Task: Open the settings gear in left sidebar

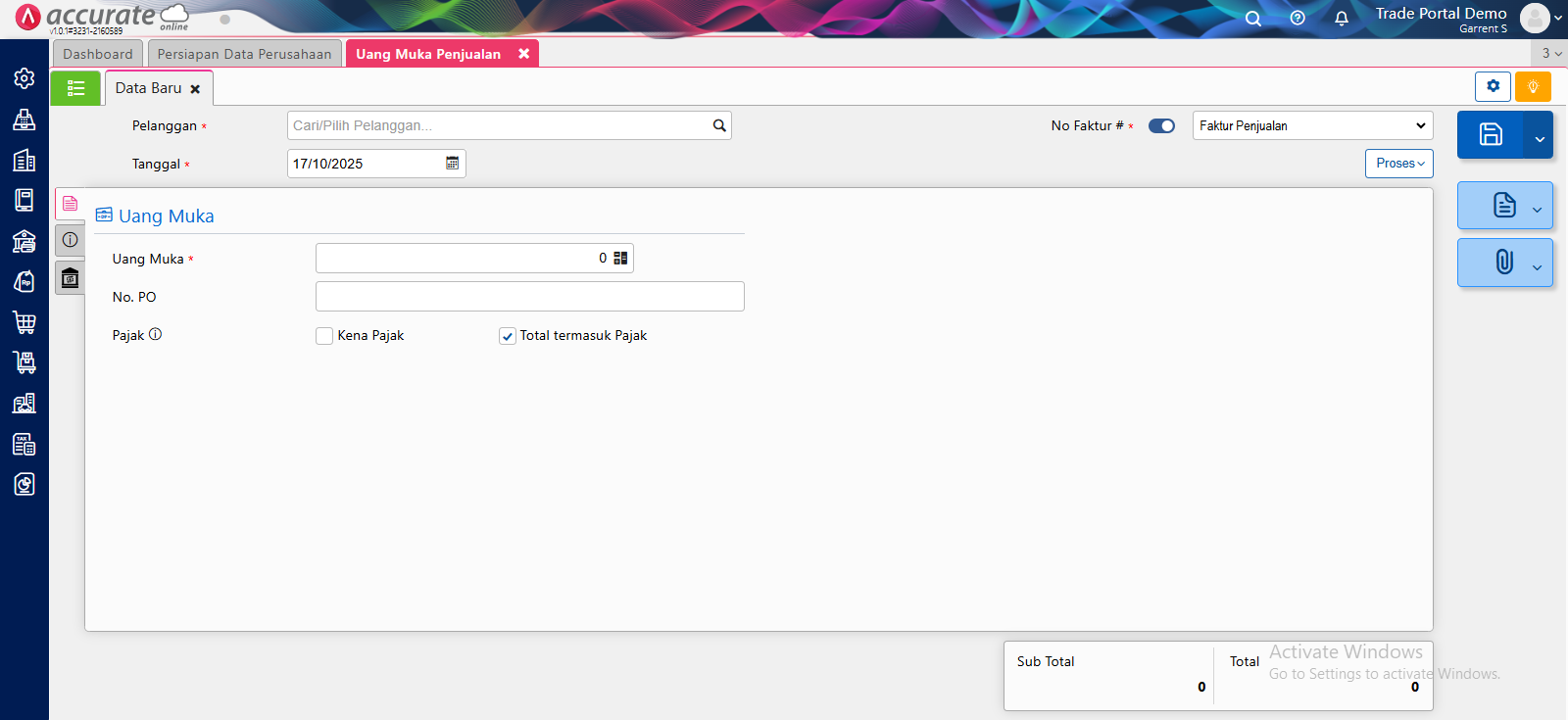Action: (24, 78)
